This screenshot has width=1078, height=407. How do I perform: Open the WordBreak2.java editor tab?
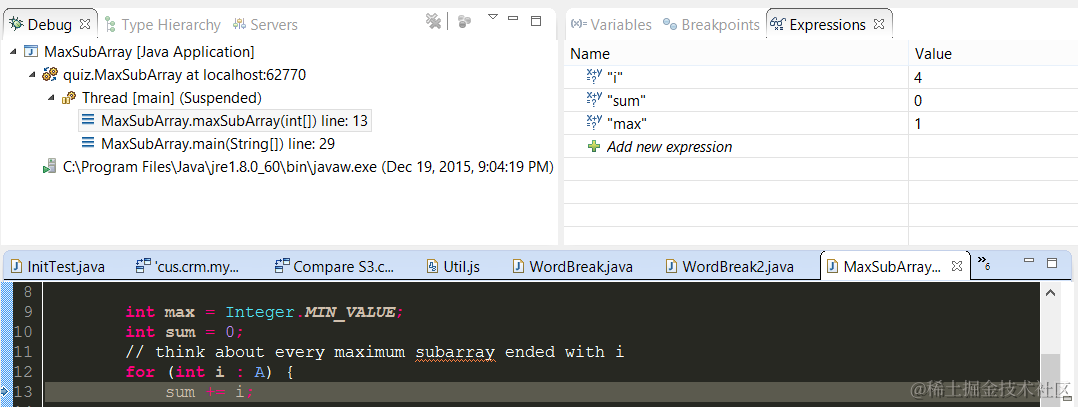(729, 266)
